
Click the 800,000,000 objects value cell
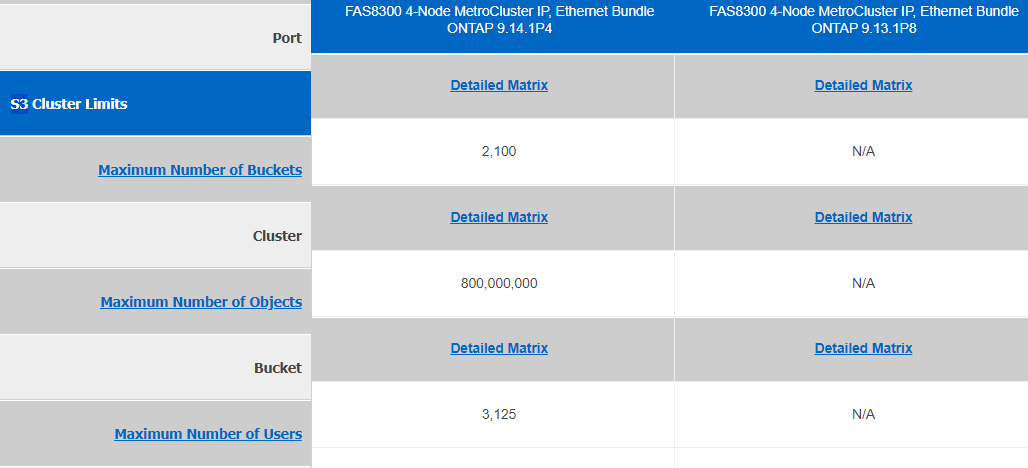pos(499,283)
